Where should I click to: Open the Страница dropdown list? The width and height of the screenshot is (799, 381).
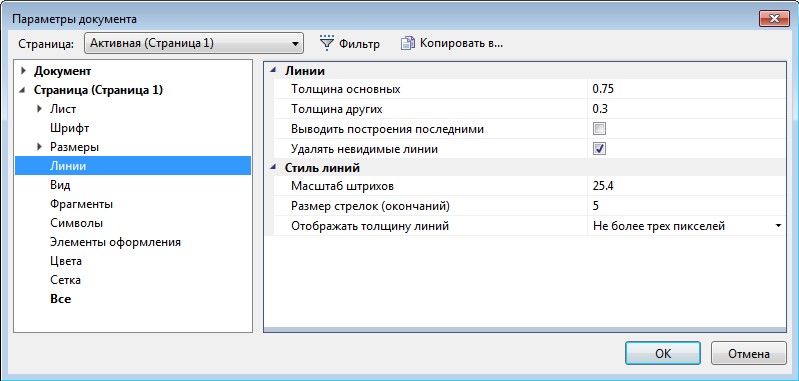tap(194, 43)
